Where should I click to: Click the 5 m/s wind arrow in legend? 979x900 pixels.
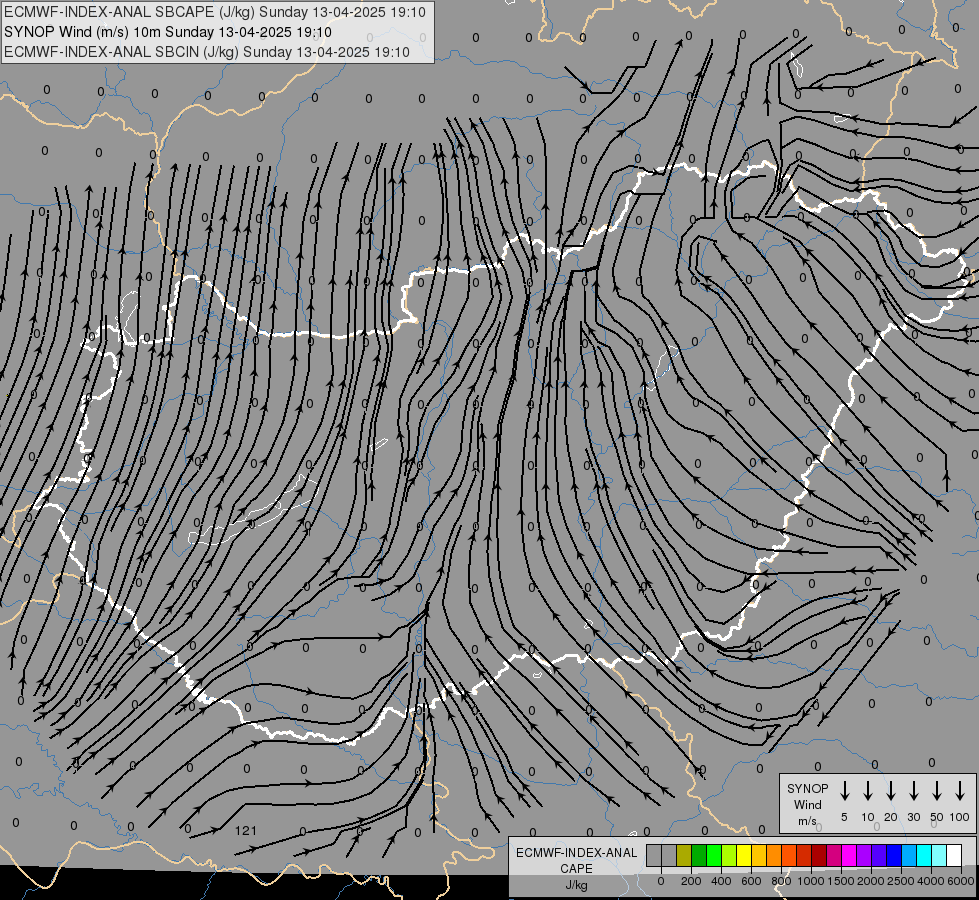click(x=845, y=790)
